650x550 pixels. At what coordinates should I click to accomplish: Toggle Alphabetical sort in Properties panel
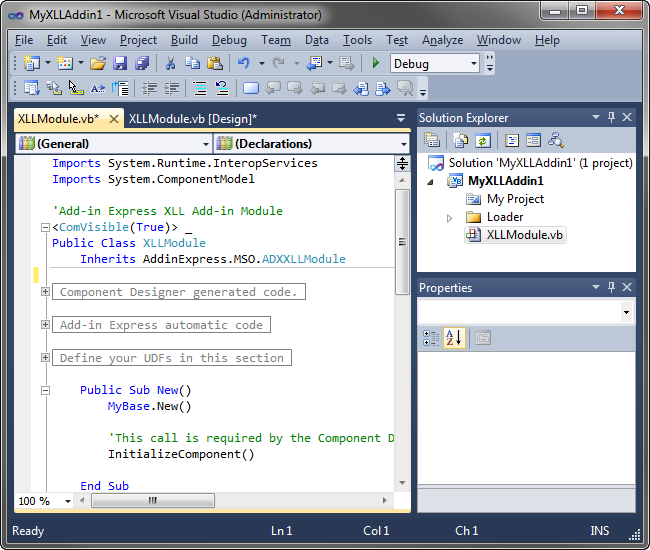click(453, 338)
